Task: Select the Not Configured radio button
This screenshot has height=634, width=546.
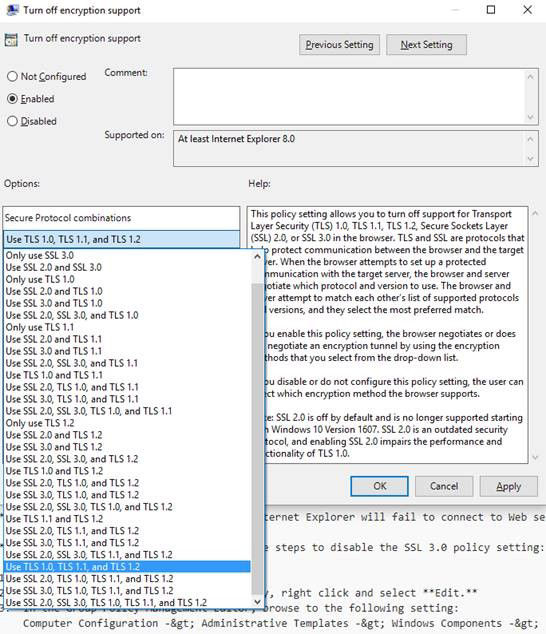Action: (13, 76)
